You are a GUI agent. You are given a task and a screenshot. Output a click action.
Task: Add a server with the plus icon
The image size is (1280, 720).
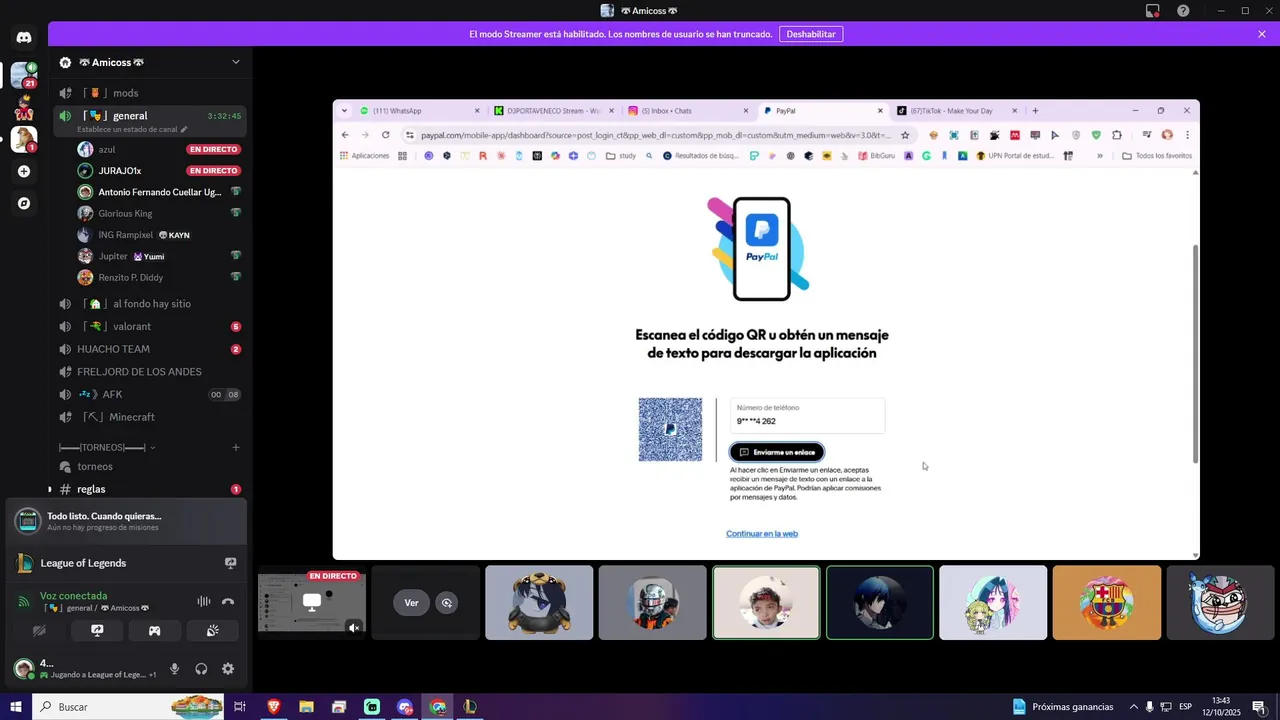pos(24,171)
